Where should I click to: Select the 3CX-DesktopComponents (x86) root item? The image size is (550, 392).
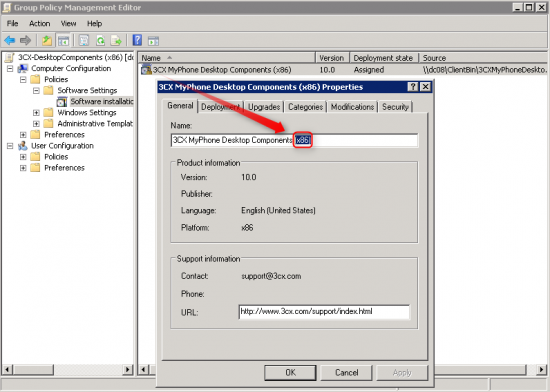tap(76, 57)
